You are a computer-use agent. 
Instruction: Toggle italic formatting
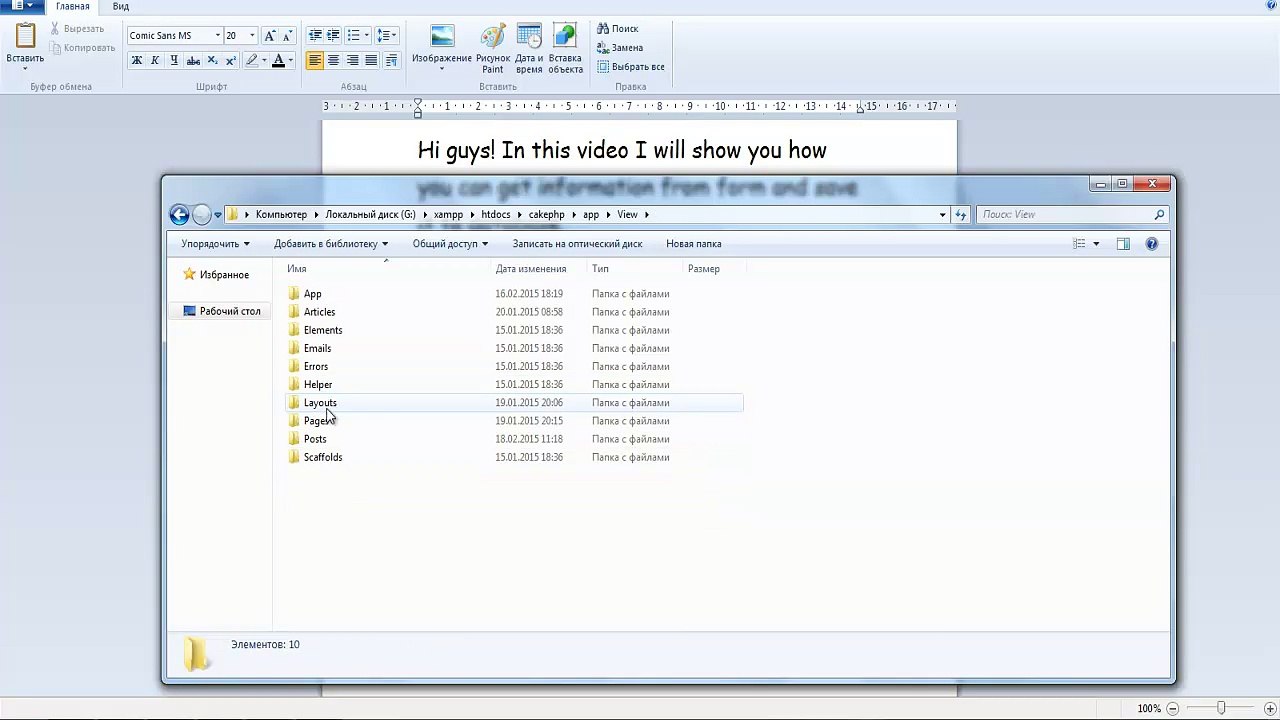coord(155,61)
